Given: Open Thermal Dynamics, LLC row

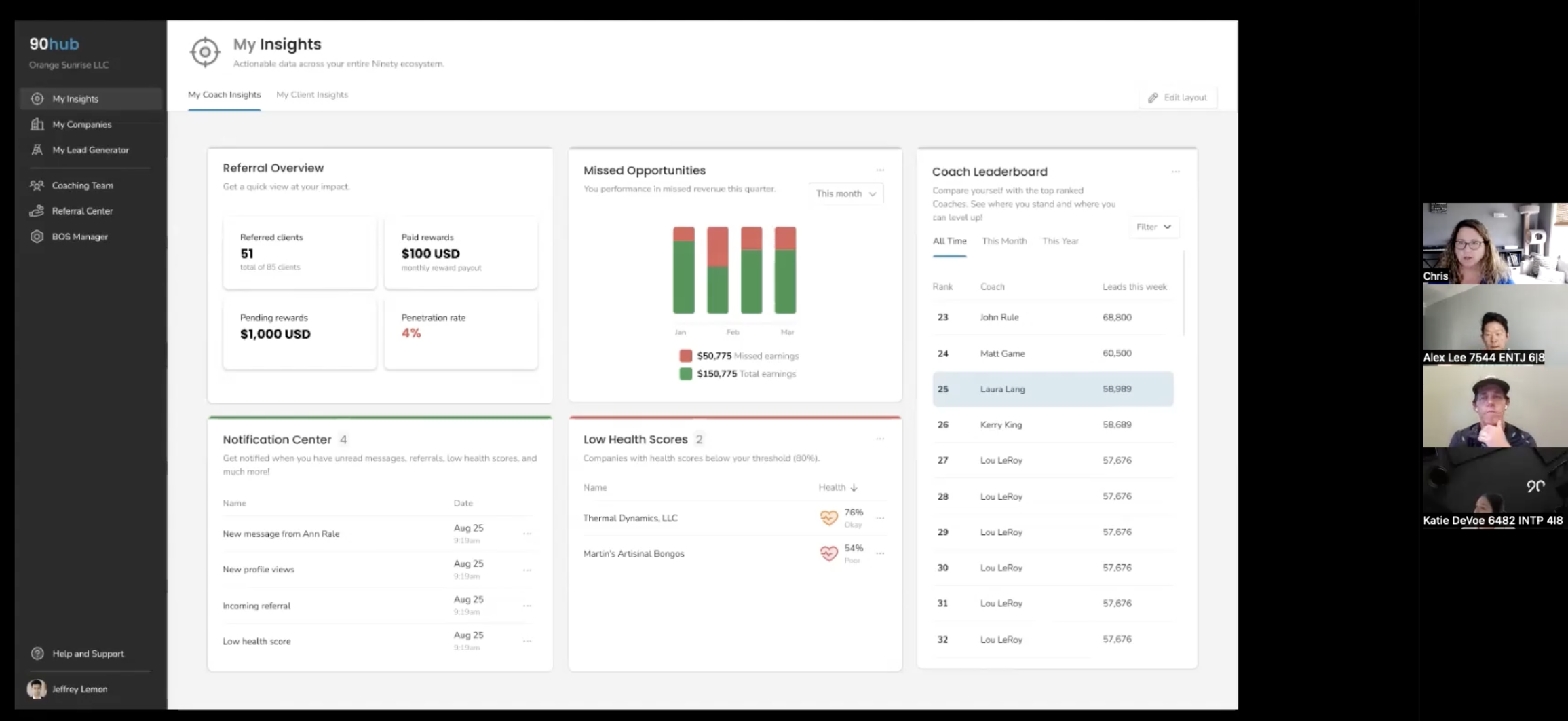Looking at the screenshot, I should tap(735, 518).
